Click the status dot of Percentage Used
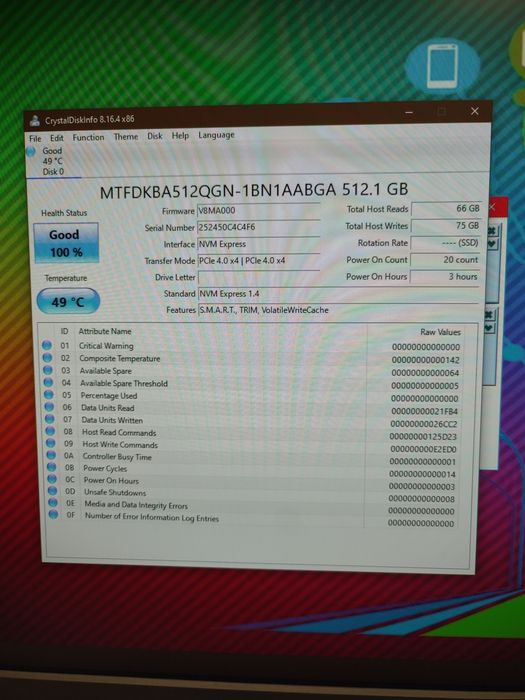Viewport: 525px width, 700px height. click(x=49, y=395)
